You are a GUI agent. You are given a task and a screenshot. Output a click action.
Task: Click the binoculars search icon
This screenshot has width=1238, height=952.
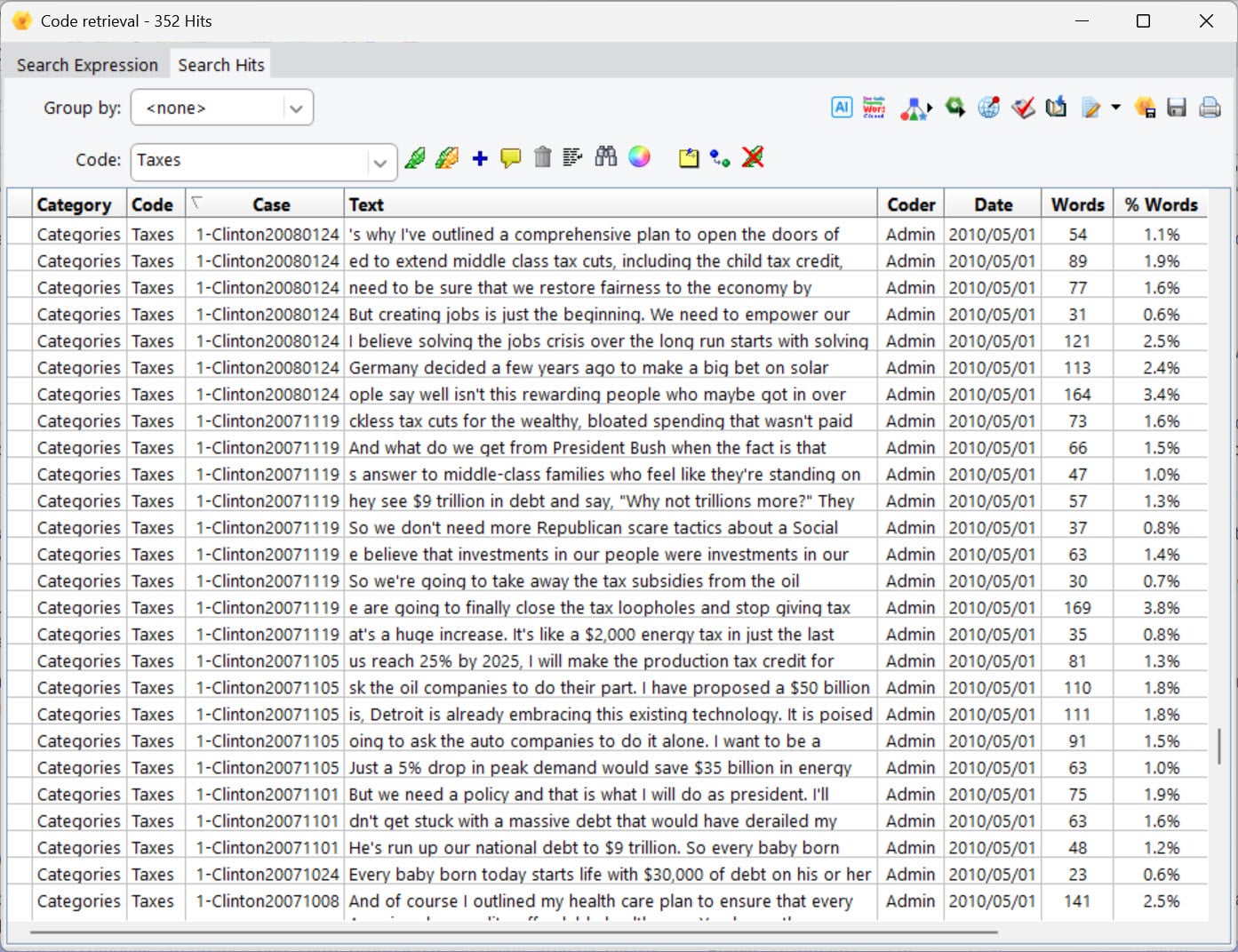[606, 157]
